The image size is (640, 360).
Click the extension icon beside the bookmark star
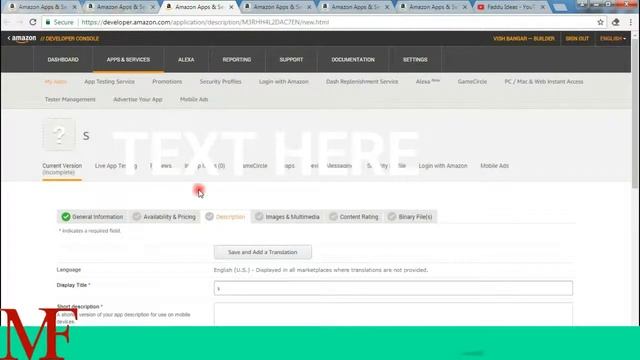[x=616, y=22]
